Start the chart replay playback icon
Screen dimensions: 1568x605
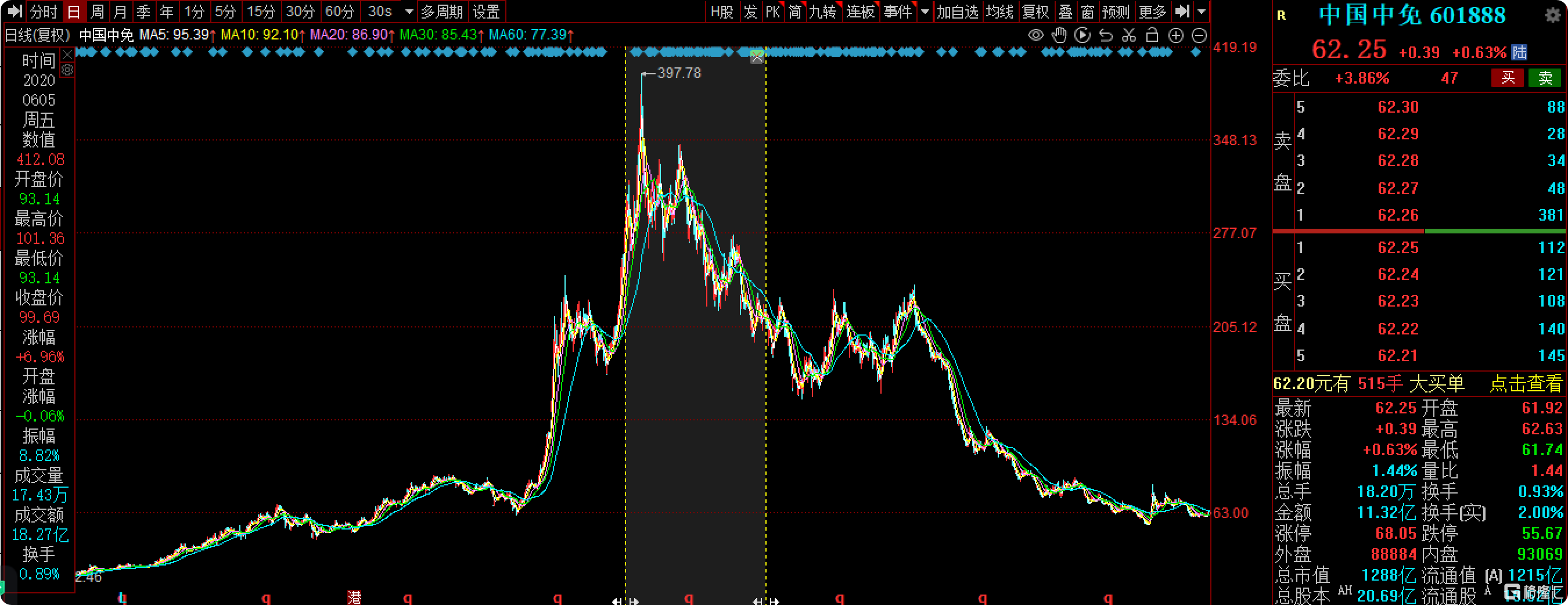1083,35
